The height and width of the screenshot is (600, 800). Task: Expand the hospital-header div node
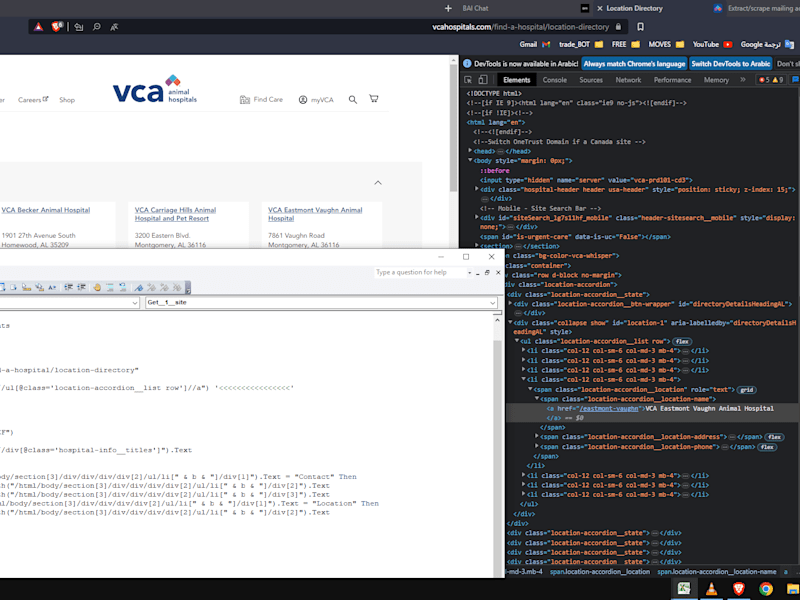477,189
